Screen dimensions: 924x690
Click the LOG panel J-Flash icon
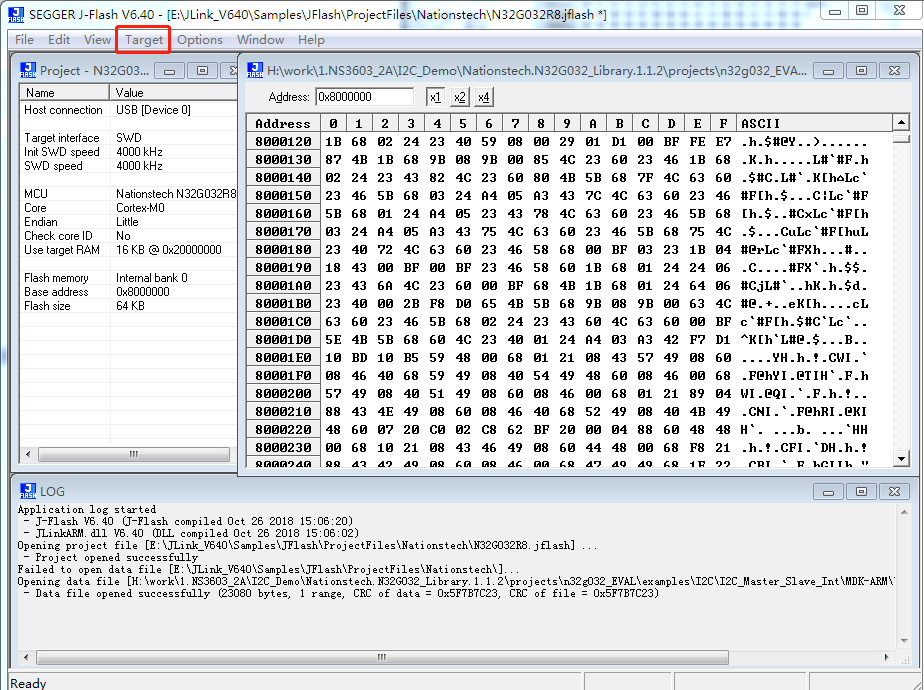click(x=28, y=491)
